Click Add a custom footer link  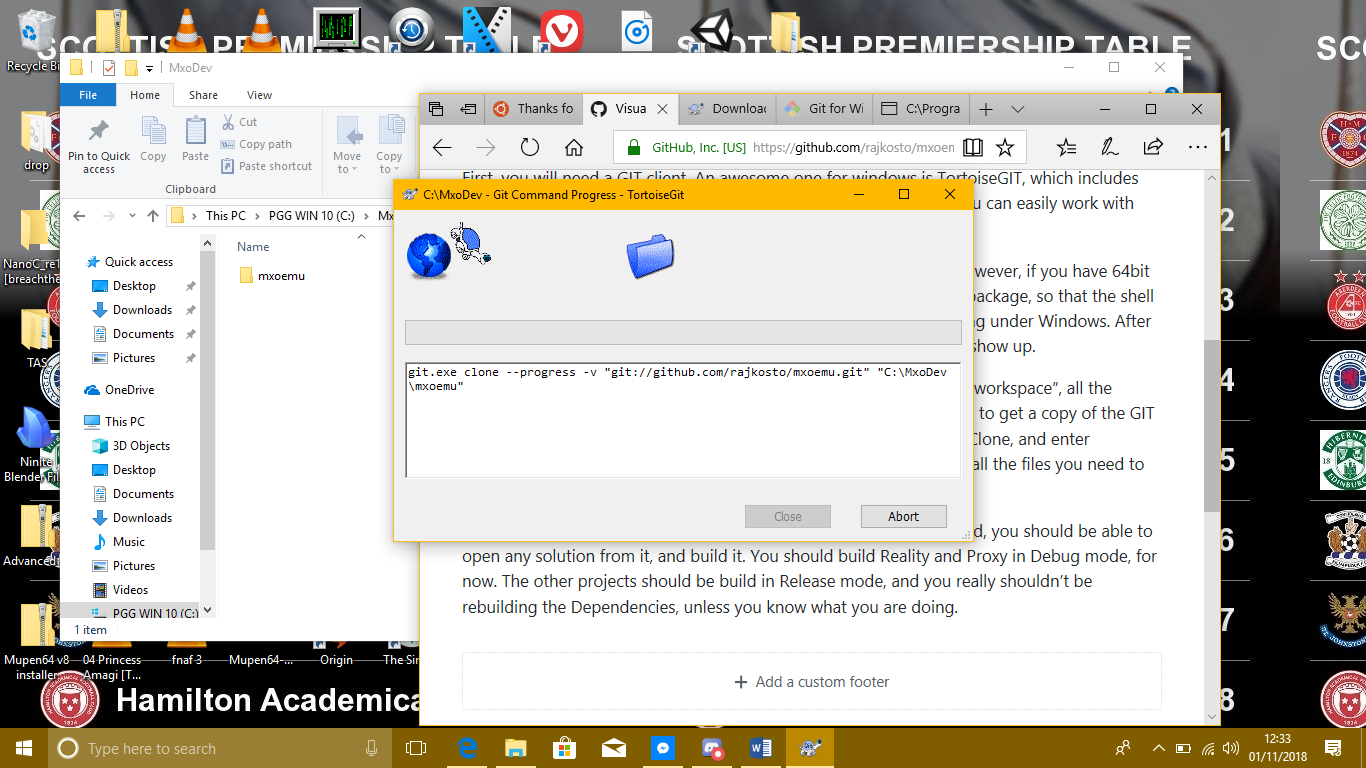[x=811, y=682]
